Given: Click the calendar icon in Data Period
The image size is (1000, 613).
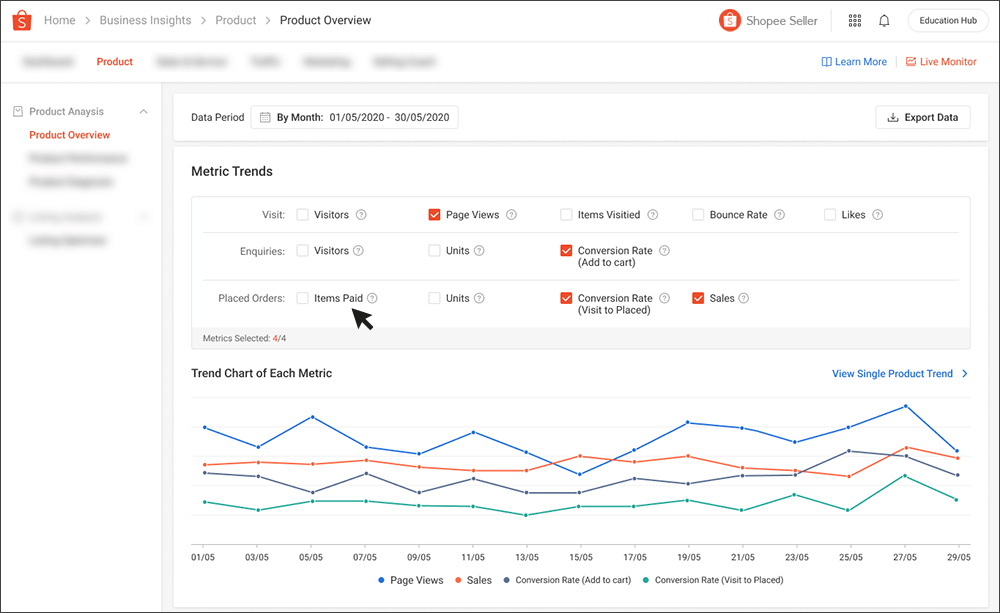Looking at the screenshot, I should [264, 117].
